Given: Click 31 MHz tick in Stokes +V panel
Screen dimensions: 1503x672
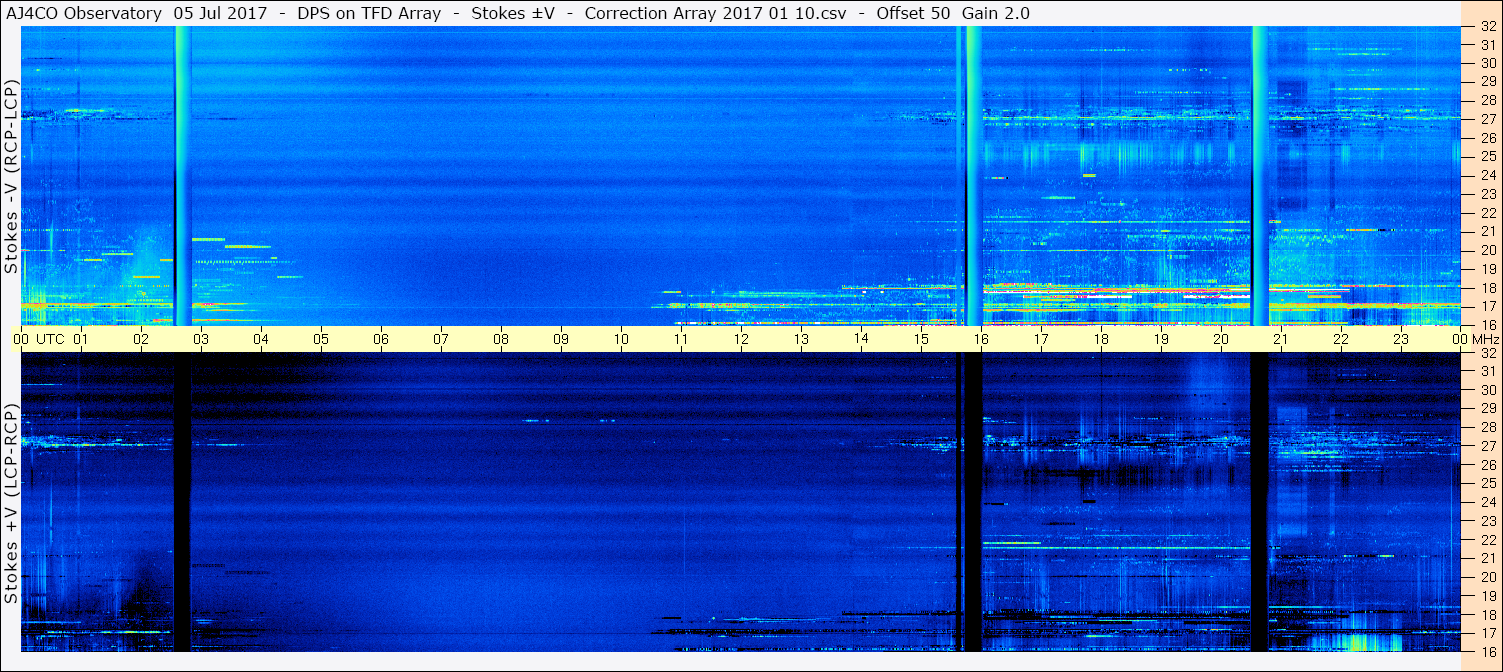Looking at the screenshot, I should (x=1487, y=372).
